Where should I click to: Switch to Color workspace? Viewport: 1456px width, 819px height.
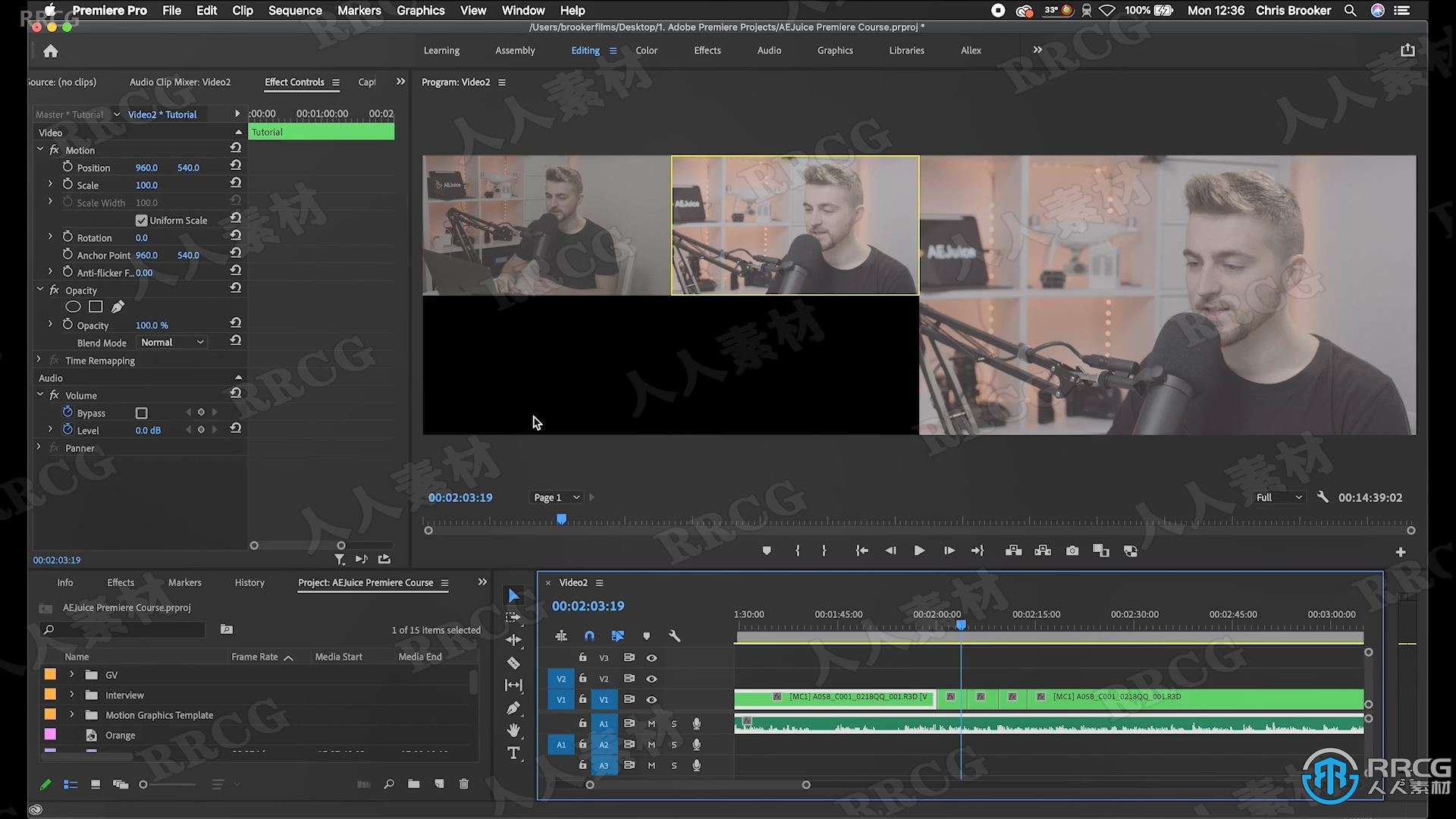coord(646,51)
